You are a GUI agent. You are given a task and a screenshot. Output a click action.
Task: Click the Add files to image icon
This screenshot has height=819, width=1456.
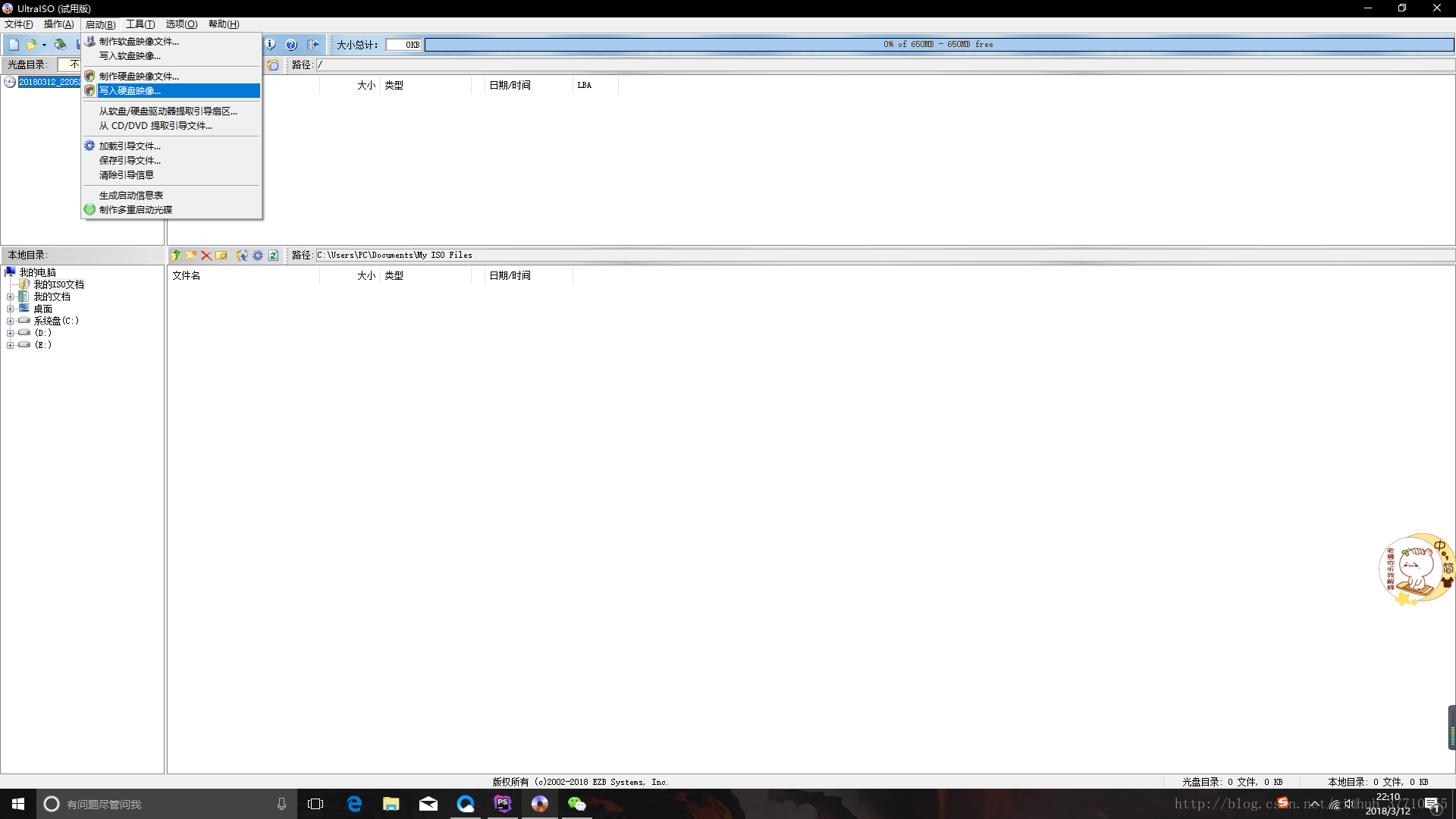pyautogui.click(x=242, y=256)
